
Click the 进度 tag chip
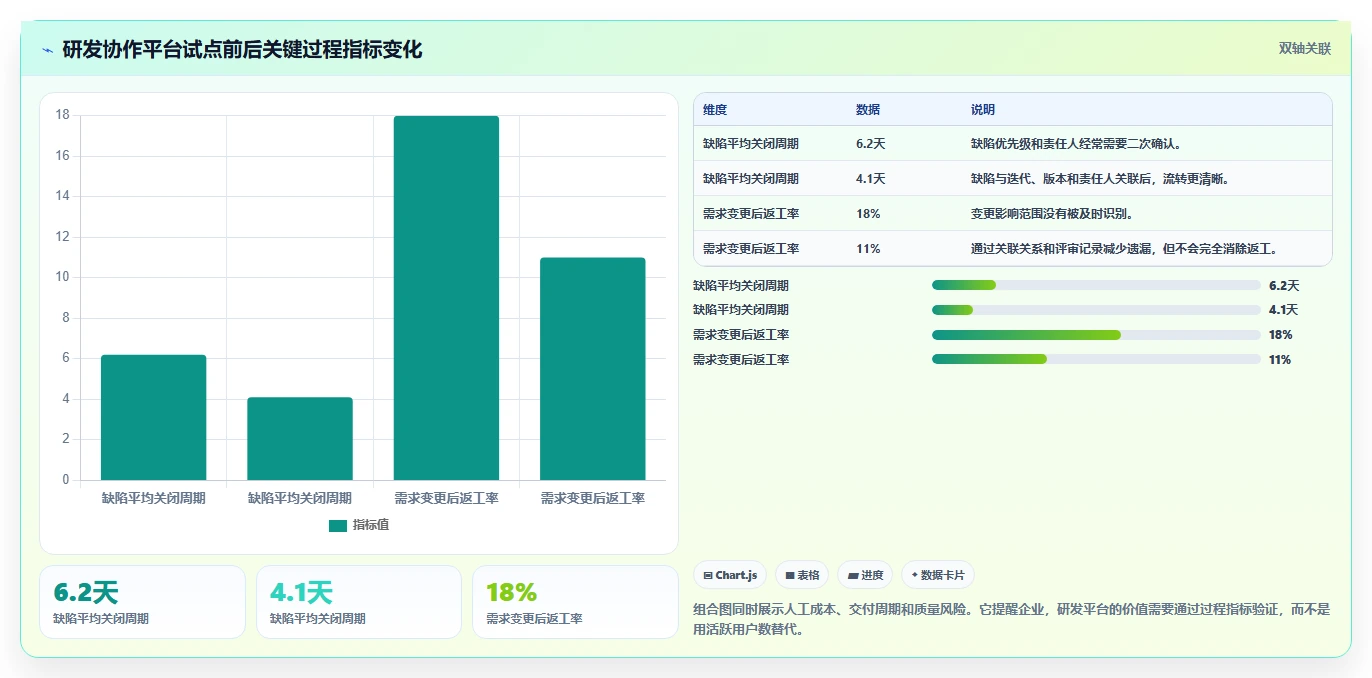(x=865, y=575)
